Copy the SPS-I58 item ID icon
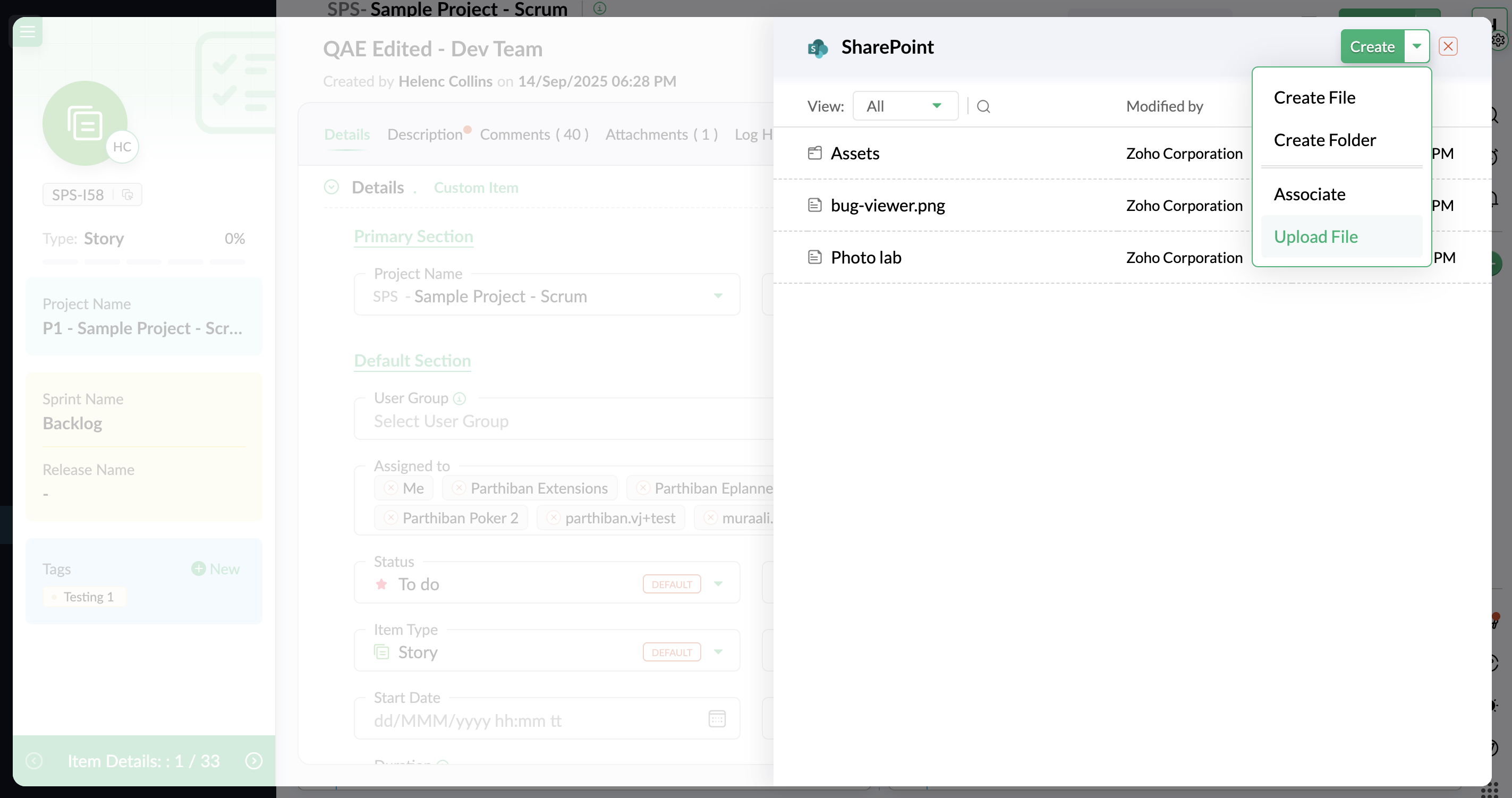This screenshot has width=1512, height=798. point(128,194)
